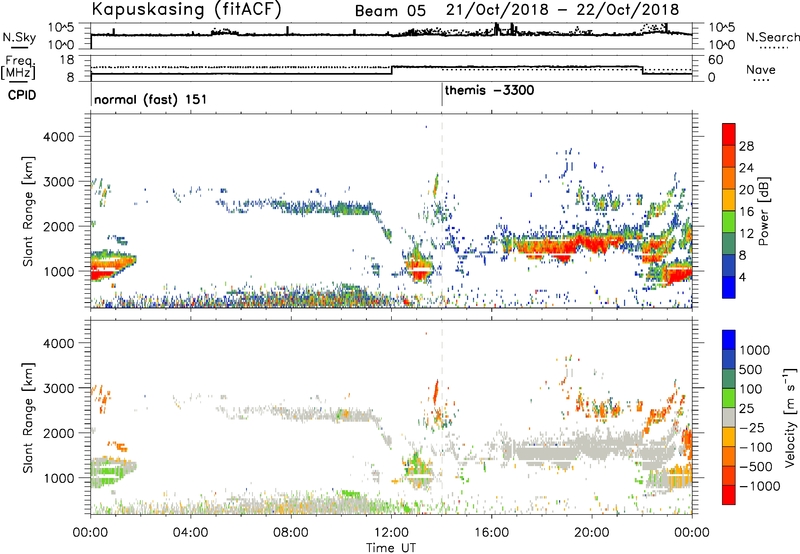Image resolution: width=800 pixels, height=554 pixels.
Task: Click the "N.Sky" legend label
Action: (x=19, y=37)
